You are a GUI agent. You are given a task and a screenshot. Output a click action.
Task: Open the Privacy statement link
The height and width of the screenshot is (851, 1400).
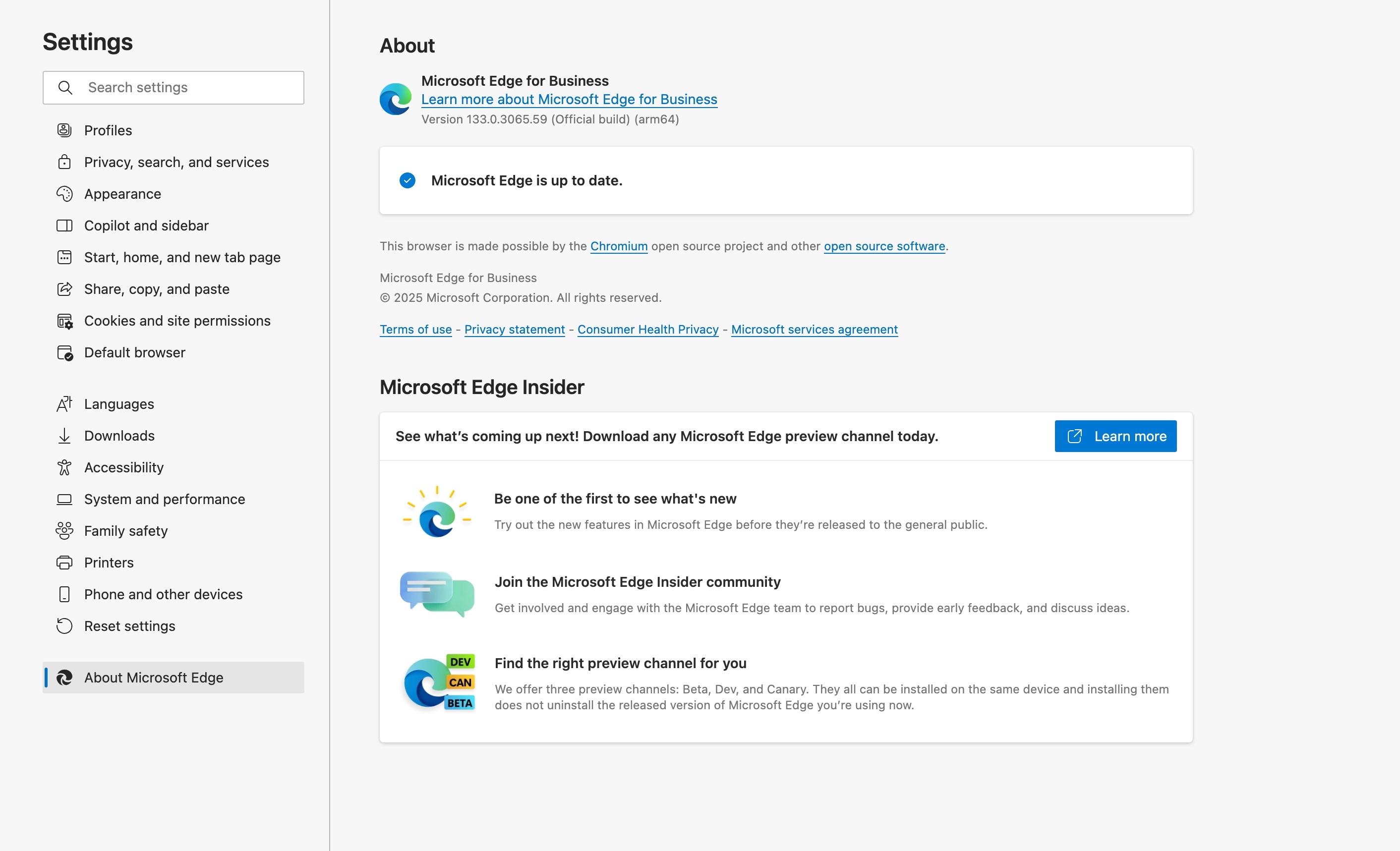514,330
